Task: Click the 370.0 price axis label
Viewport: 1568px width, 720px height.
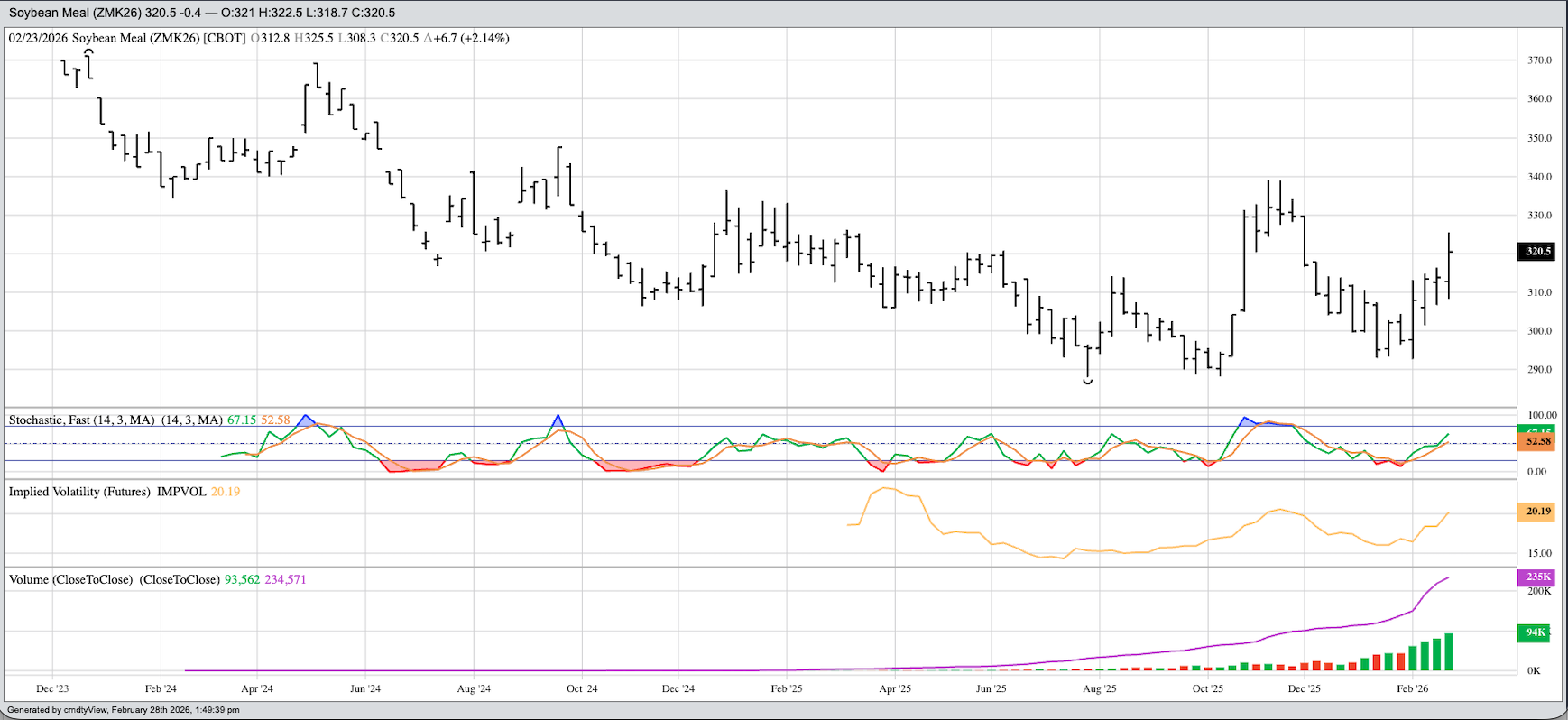Action: (x=1539, y=60)
